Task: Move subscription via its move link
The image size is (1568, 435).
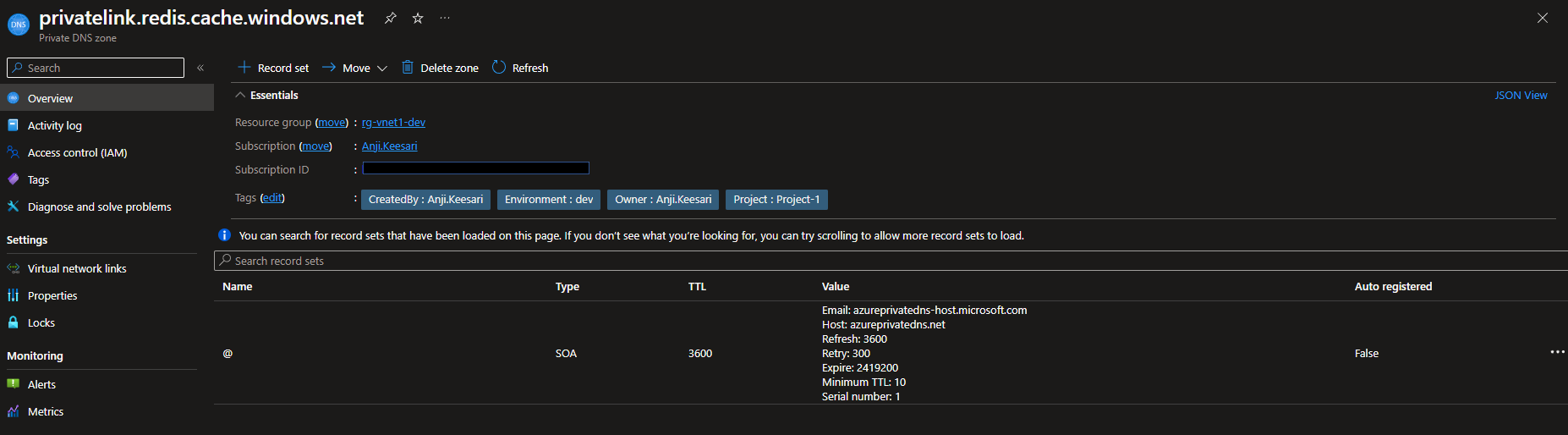Action: (315, 146)
